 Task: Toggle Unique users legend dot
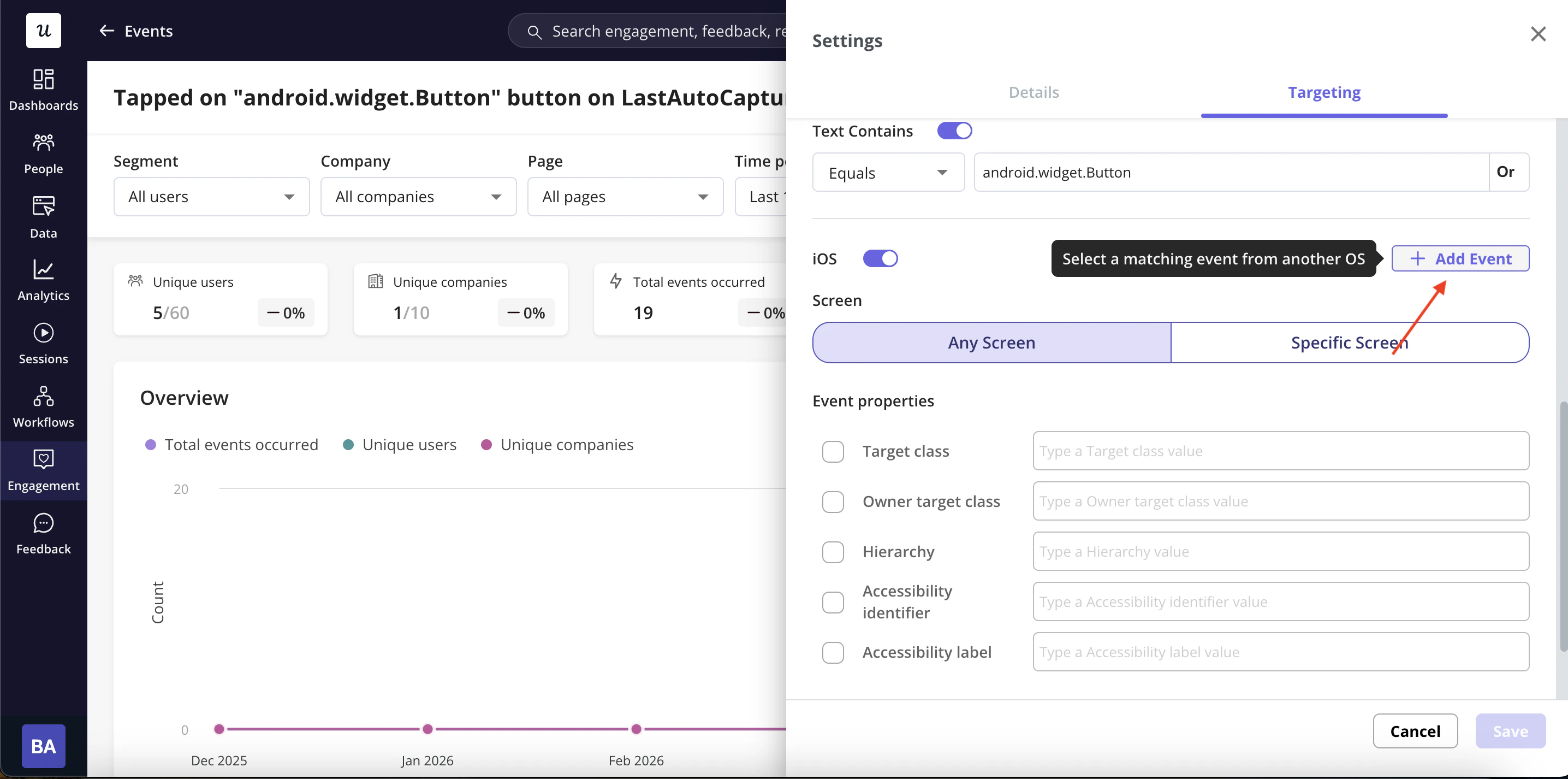tap(348, 445)
